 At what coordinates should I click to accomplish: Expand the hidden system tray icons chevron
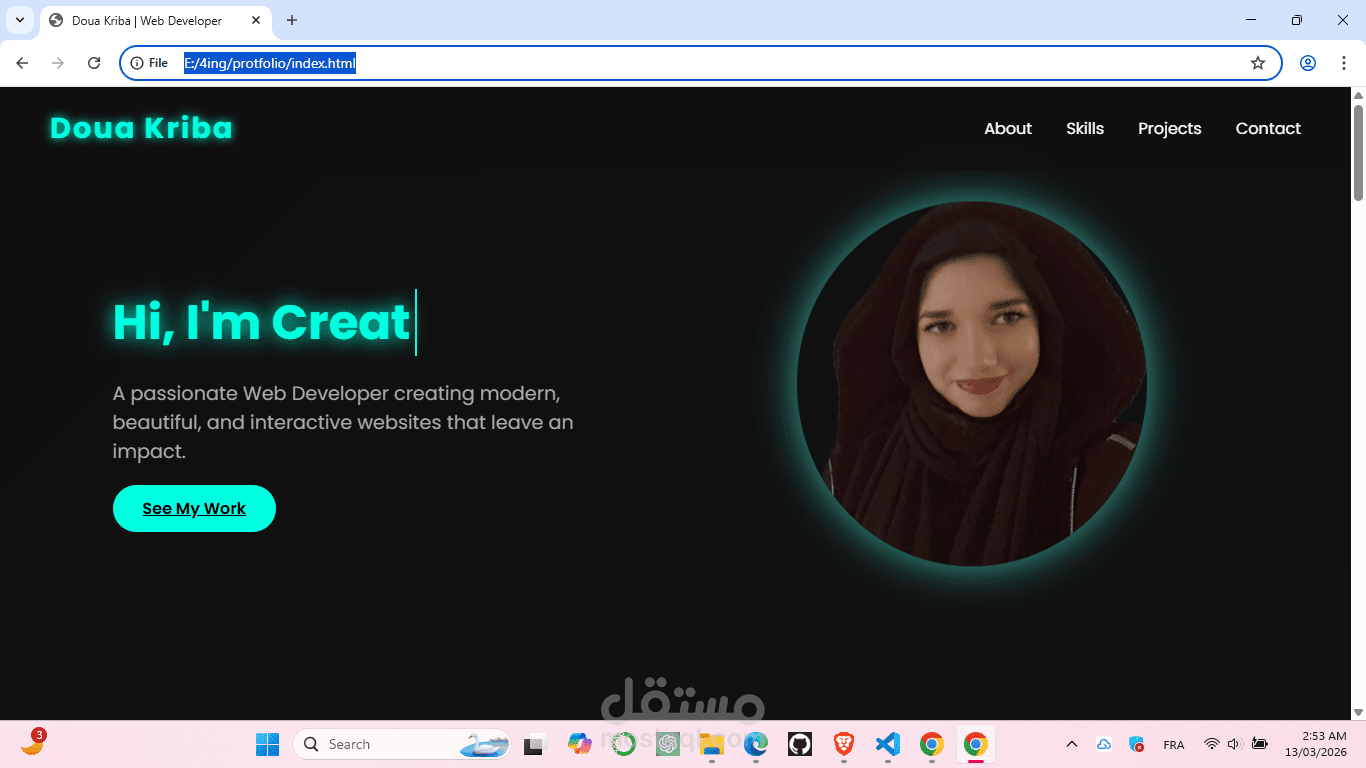click(x=1072, y=744)
